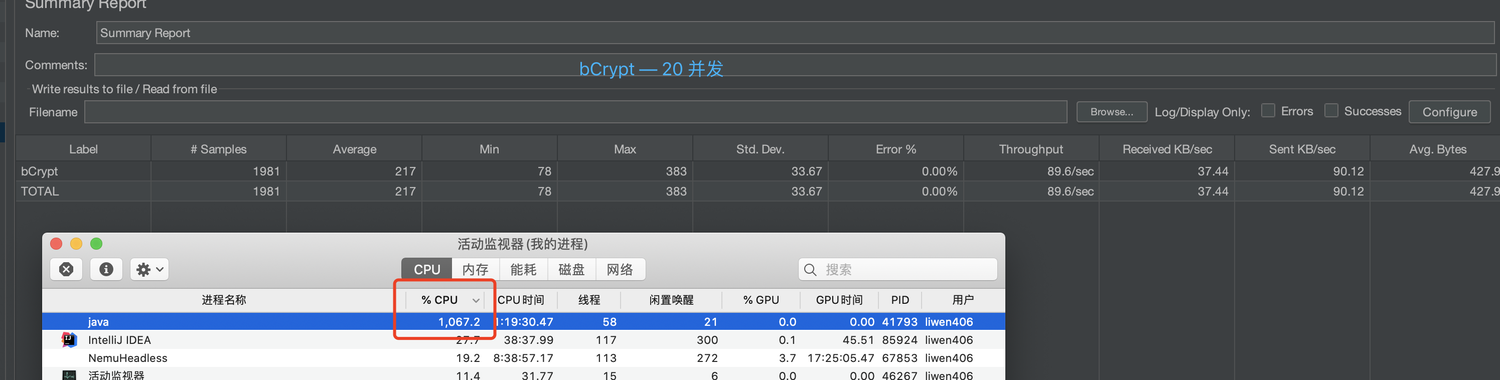This screenshot has width=1500, height=380.
Task: Click the stop process X icon
Action: coord(66,269)
